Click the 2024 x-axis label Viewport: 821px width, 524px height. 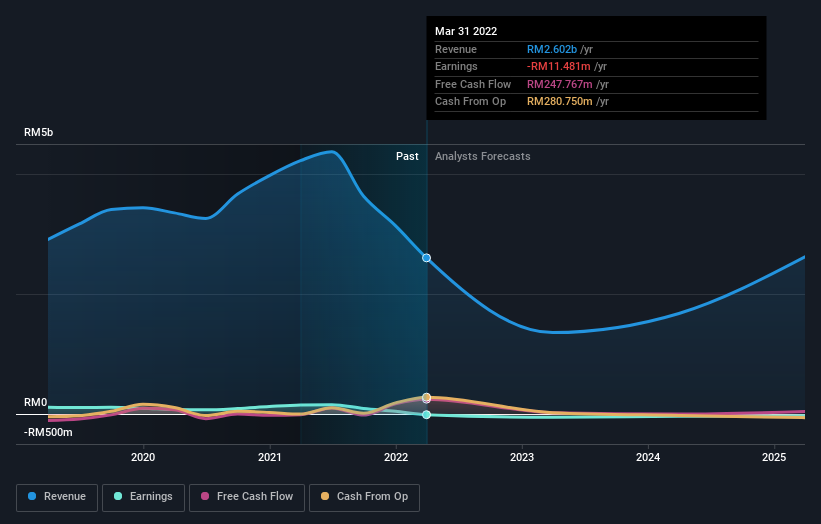coord(648,458)
